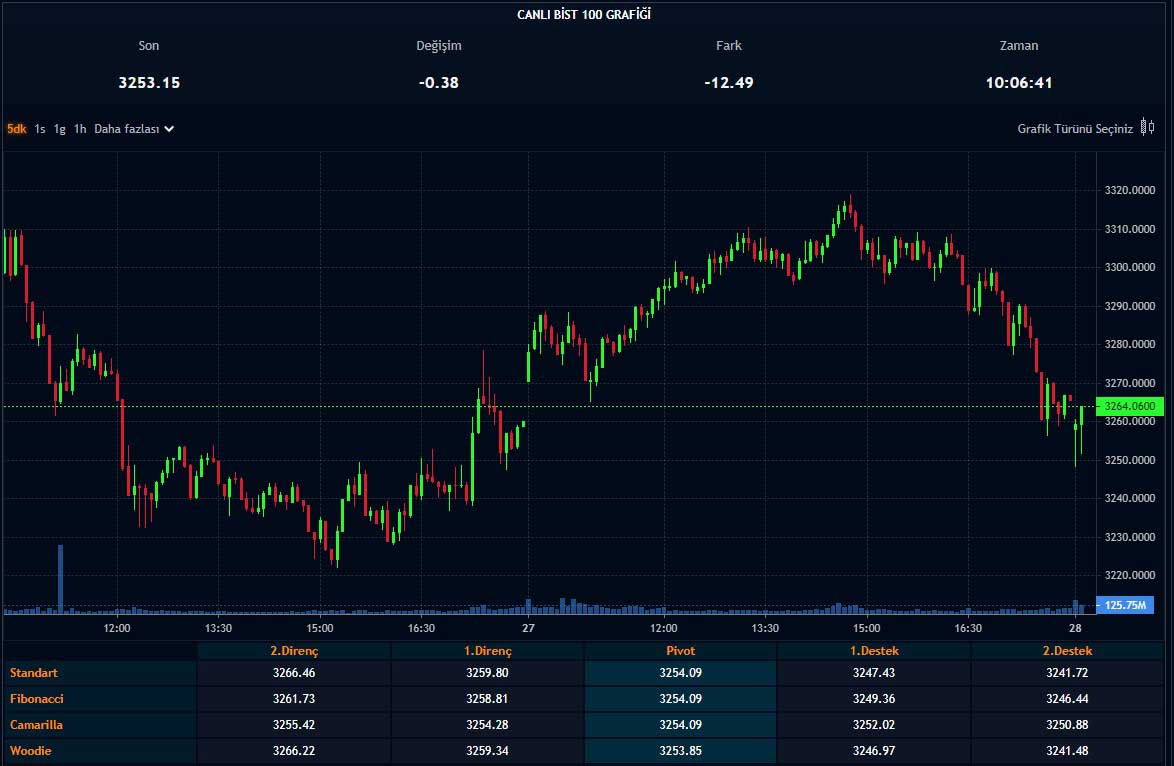Image resolution: width=1174 pixels, height=766 pixels.
Task: Click the Standart row label
Action: 34,672
